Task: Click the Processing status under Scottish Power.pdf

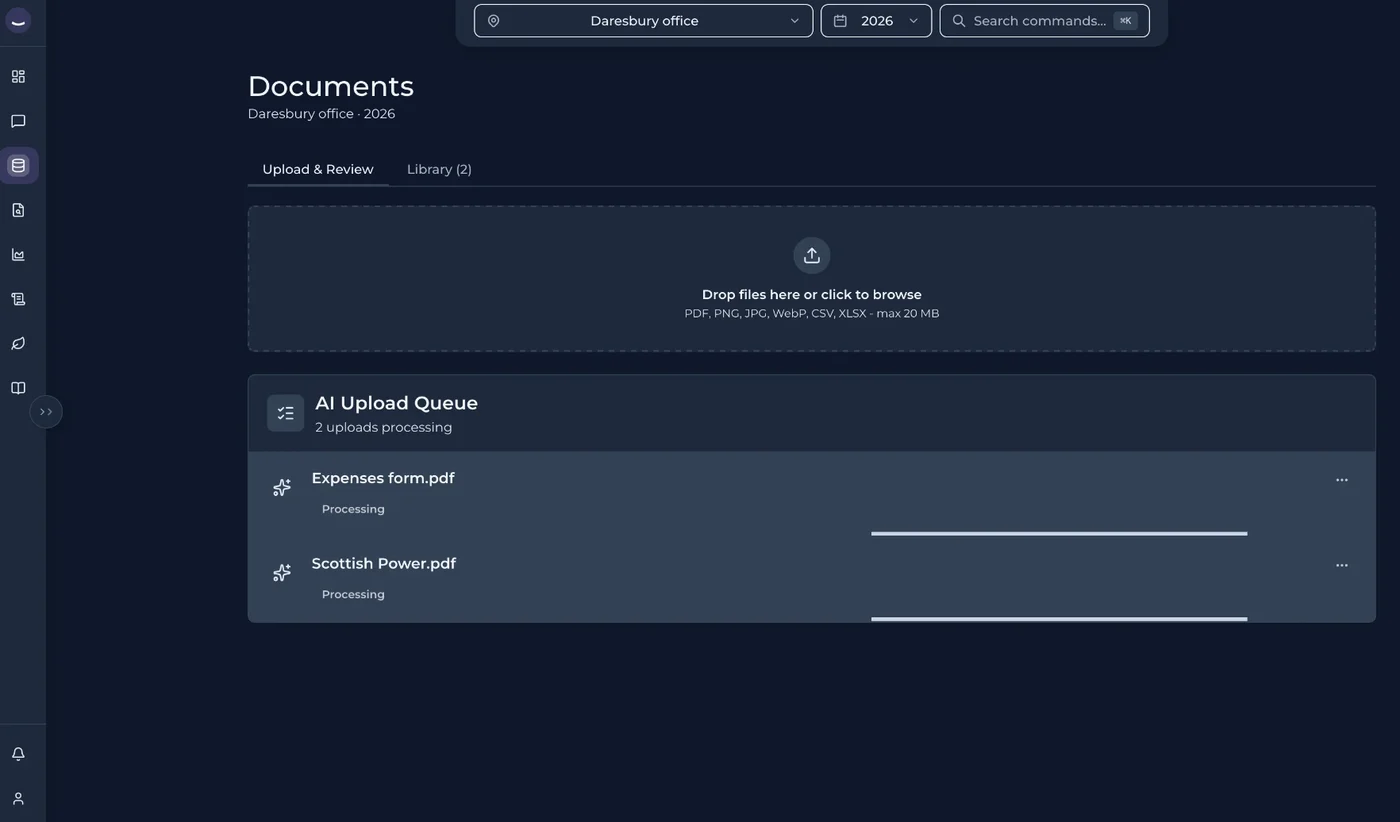Action: click(x=353, y=594)
